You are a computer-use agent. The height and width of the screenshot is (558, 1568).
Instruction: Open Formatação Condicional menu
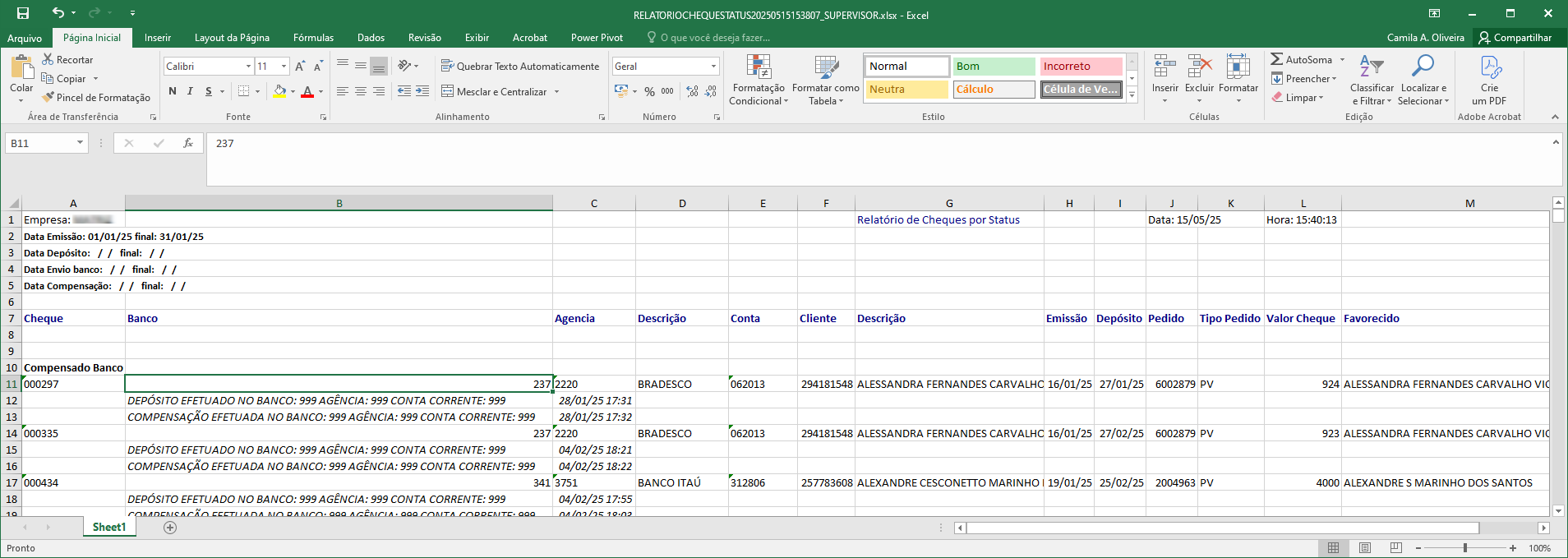point(759,80)
